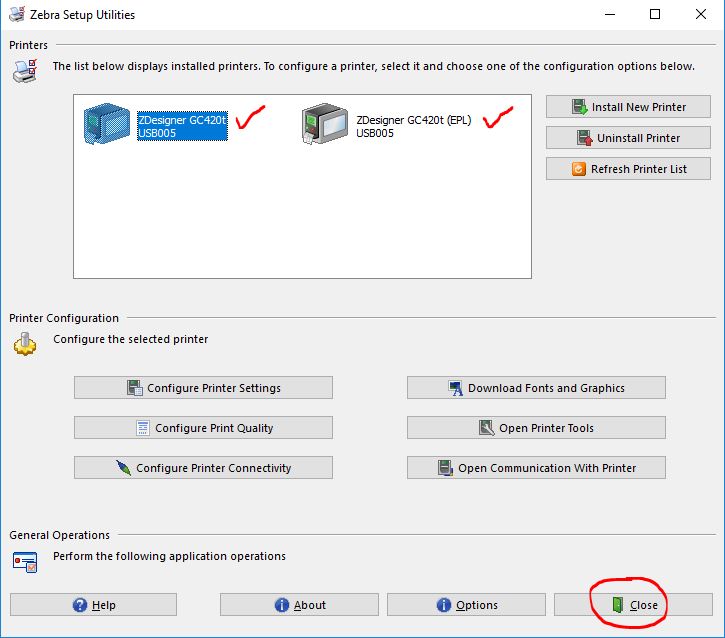Click 'Configure the selected printer' text
The width and height of the screenshot is (725, 638).
130,339
